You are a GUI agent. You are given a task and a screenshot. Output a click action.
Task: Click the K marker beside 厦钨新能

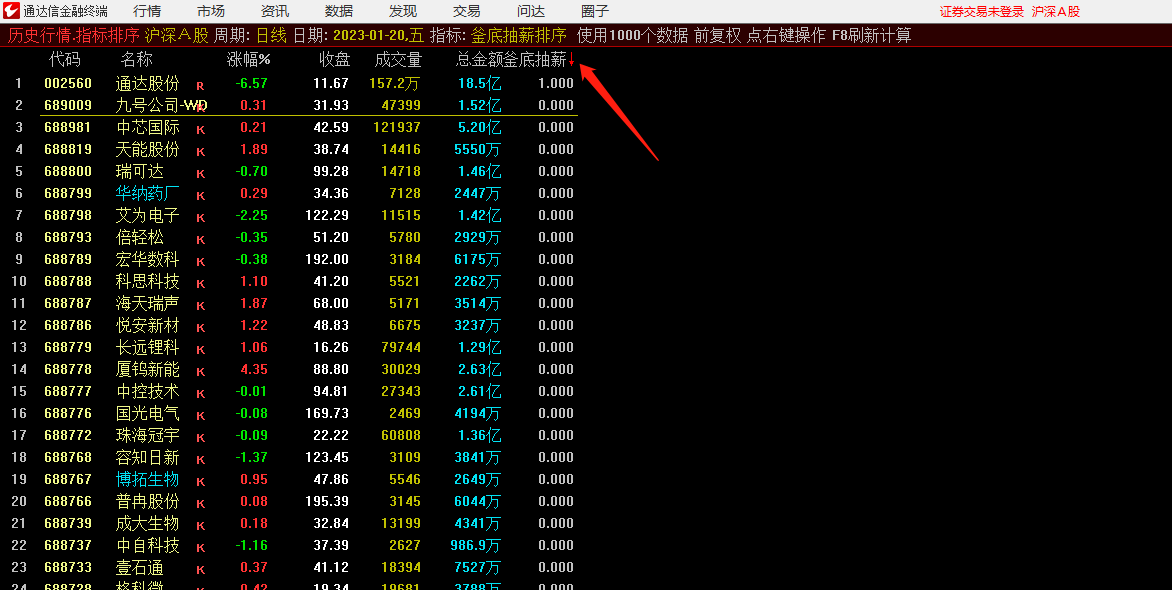[200, 371]
